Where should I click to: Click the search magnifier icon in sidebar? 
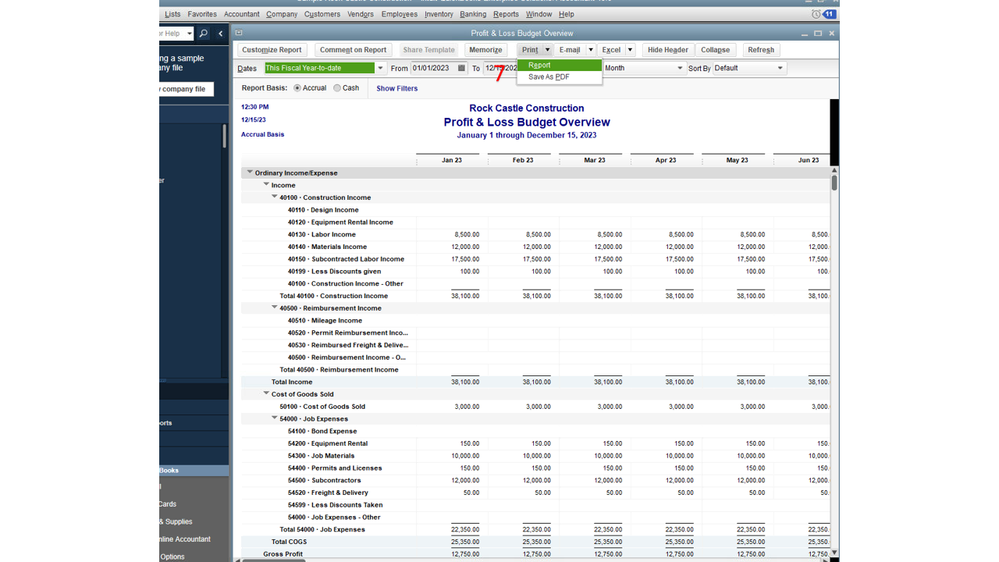pyautogui.click(x=203, y=33)
